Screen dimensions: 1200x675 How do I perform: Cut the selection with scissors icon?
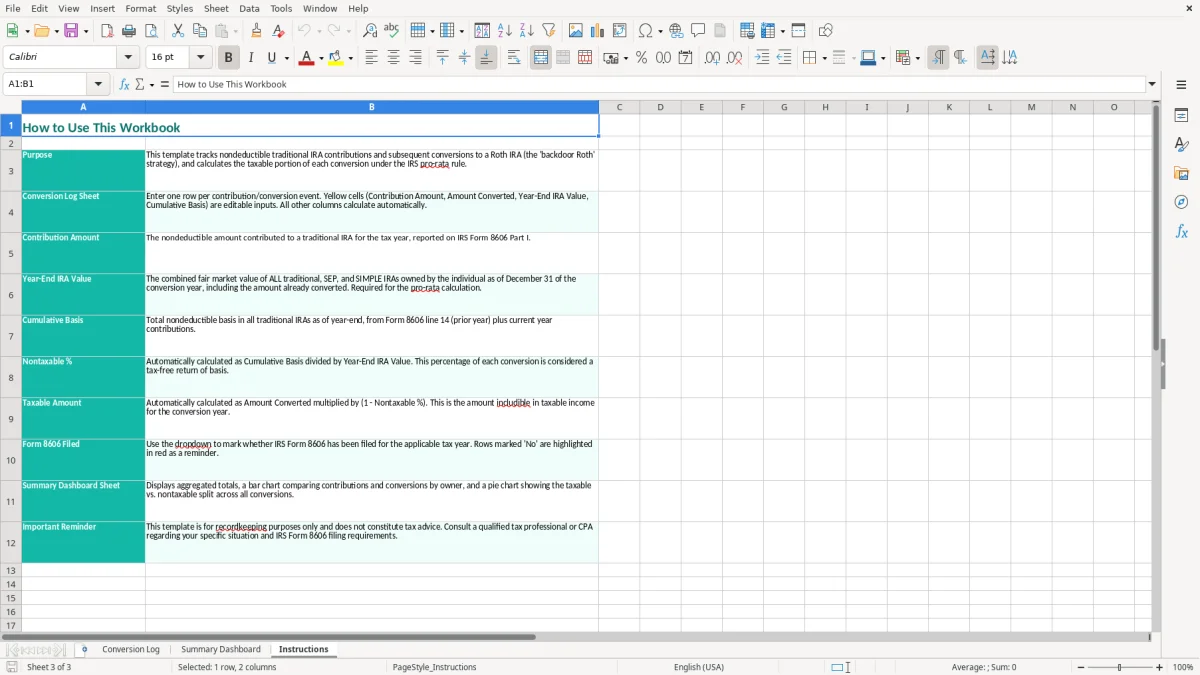point(178,31)
